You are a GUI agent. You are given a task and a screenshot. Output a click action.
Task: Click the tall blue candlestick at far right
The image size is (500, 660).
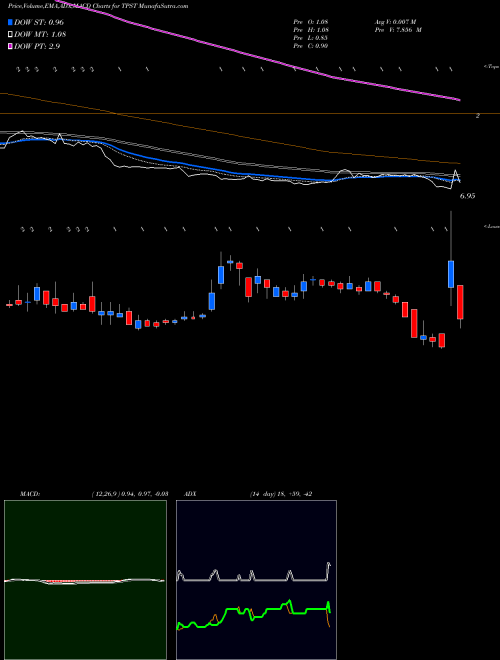(x=451, y=274)
